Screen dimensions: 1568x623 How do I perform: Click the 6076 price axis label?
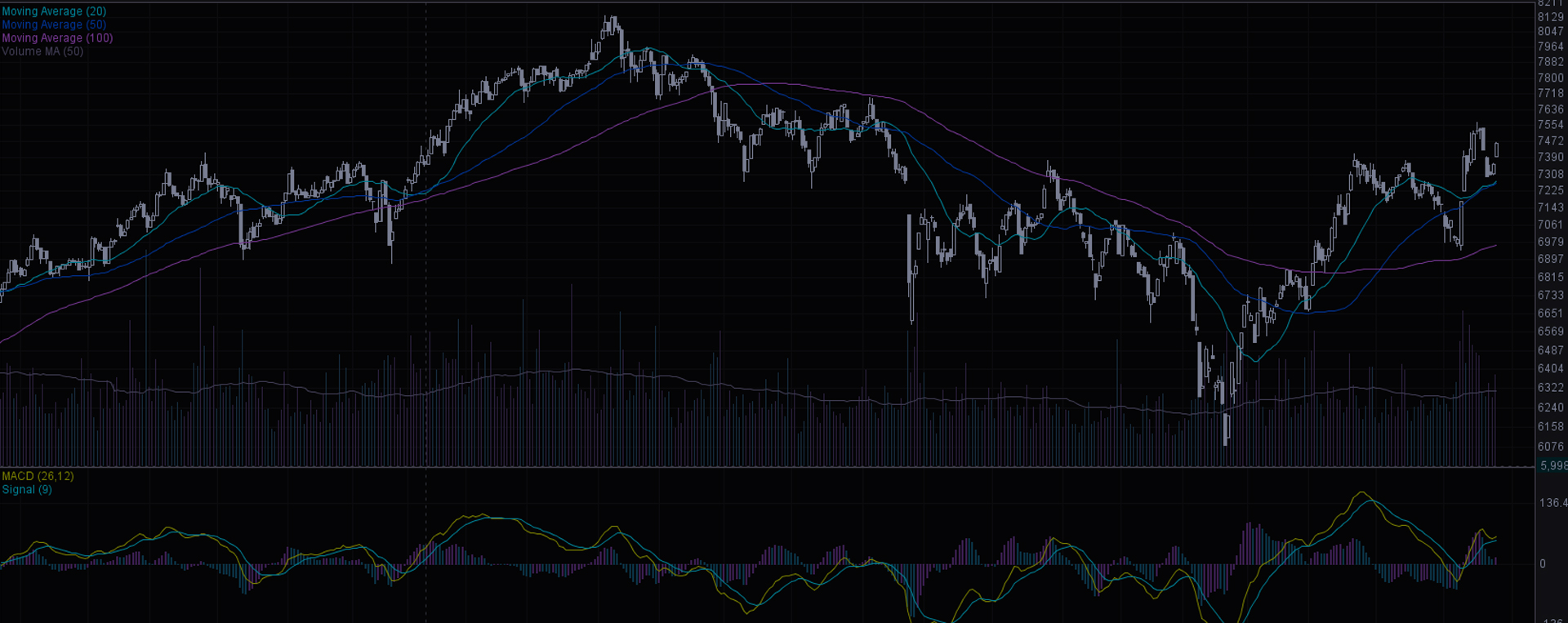pos(1550,447)
